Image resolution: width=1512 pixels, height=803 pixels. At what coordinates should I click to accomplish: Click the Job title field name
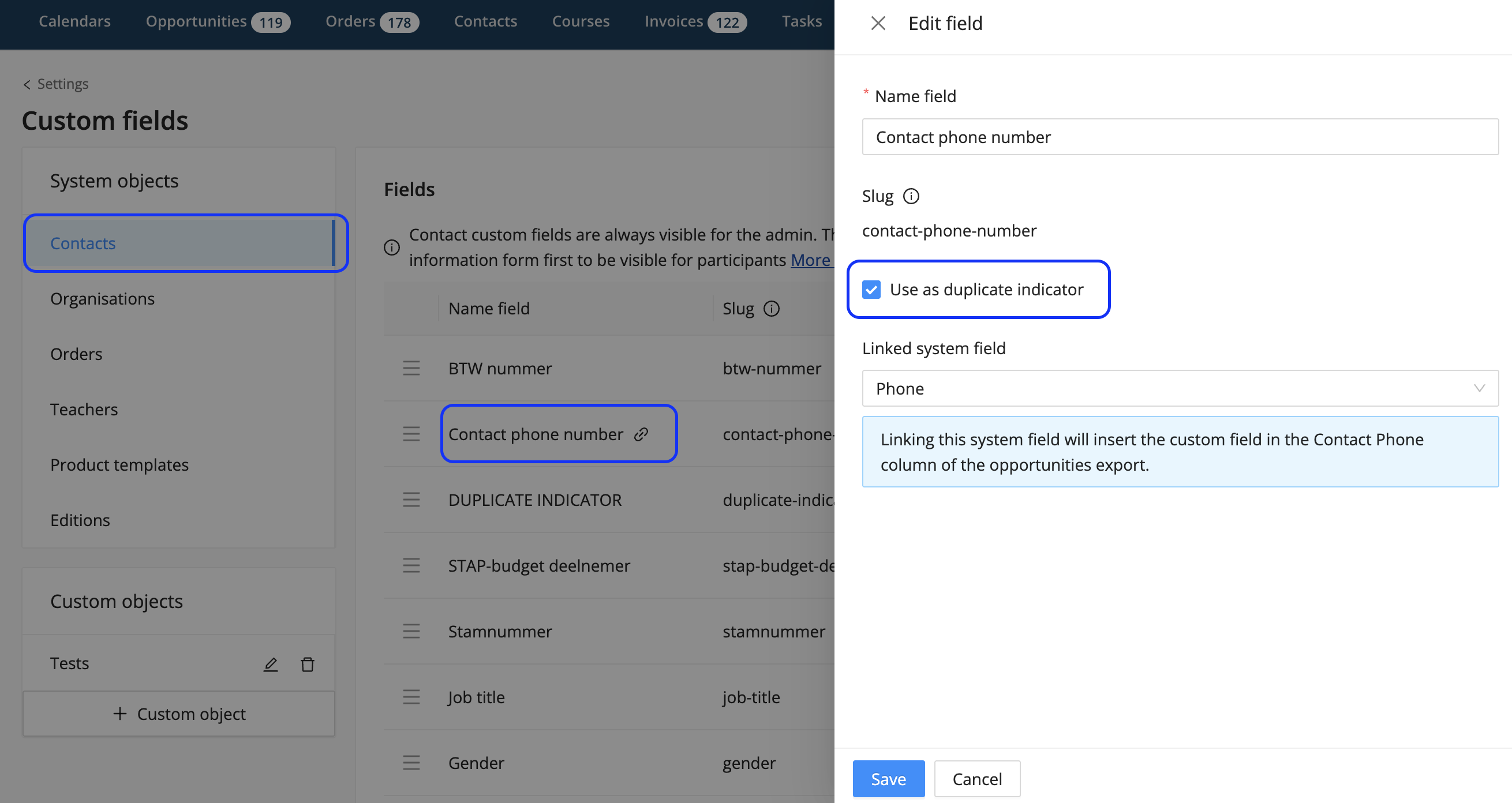476,697
